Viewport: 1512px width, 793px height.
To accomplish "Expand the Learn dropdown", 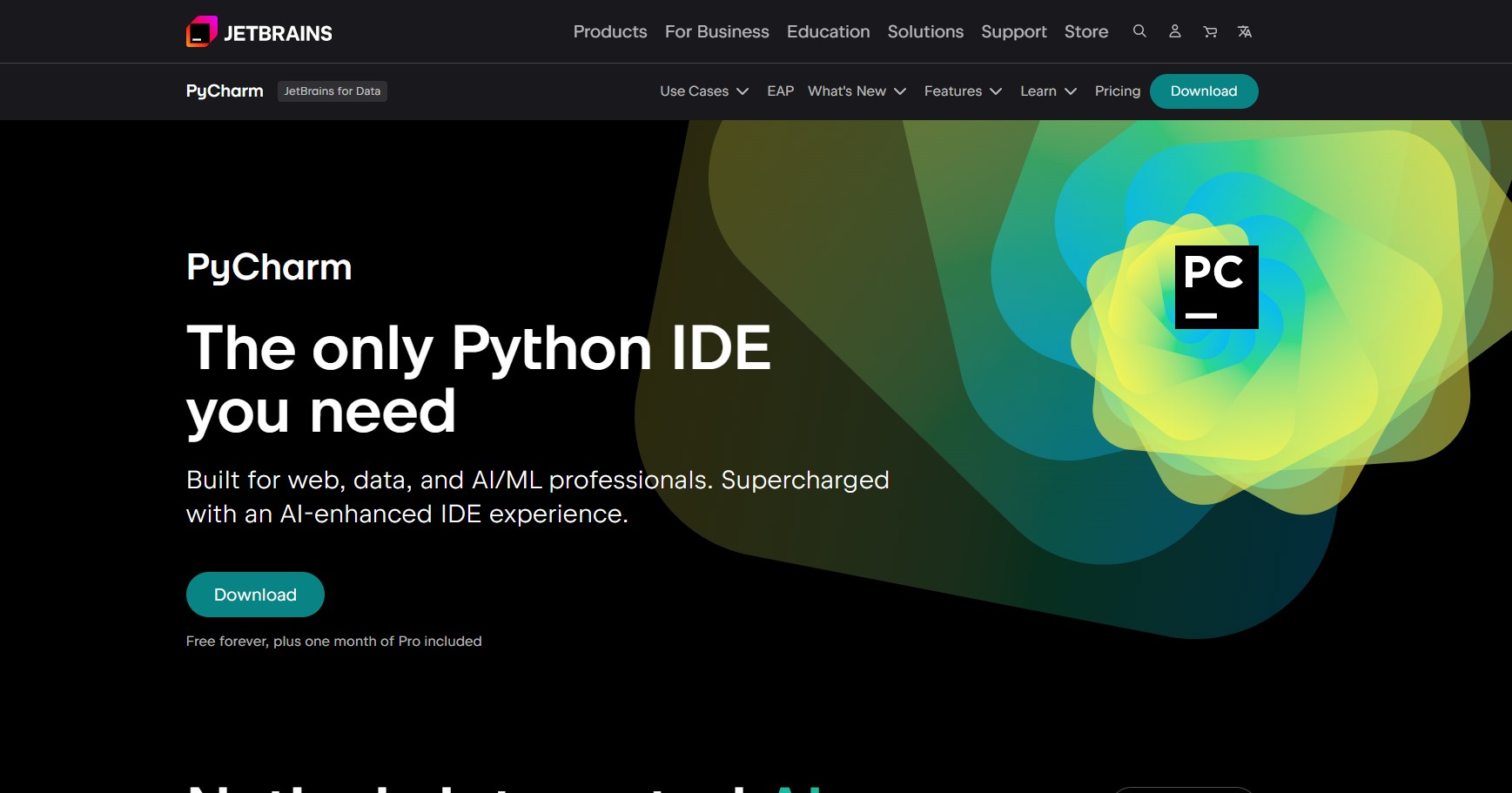I will click(1049, 91).
